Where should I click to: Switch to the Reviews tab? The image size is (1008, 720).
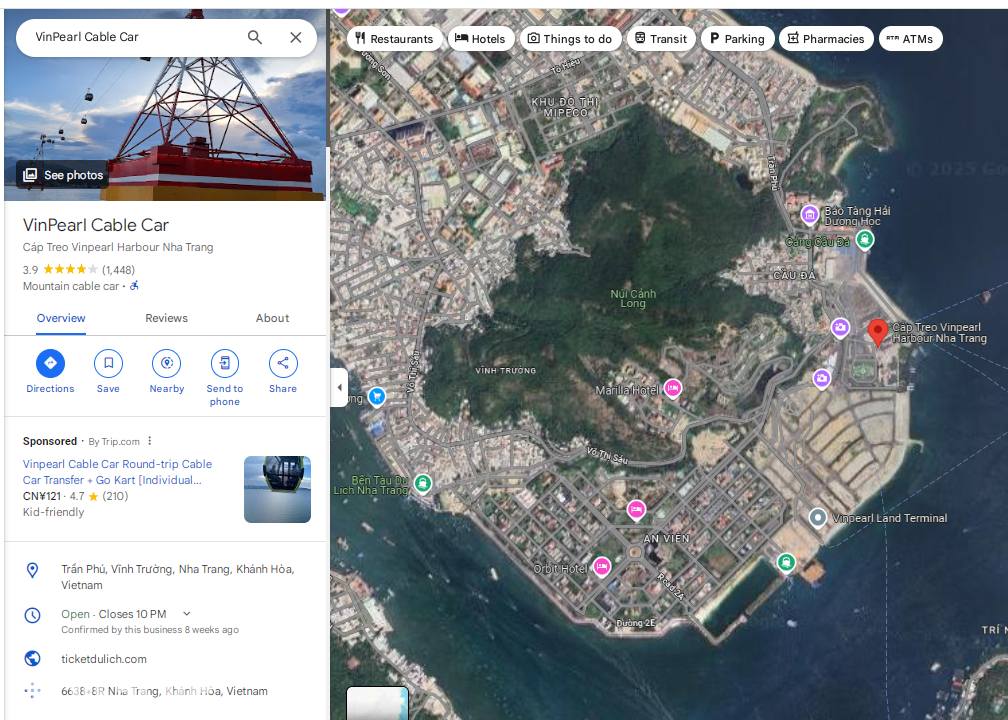tap(166, 318)
